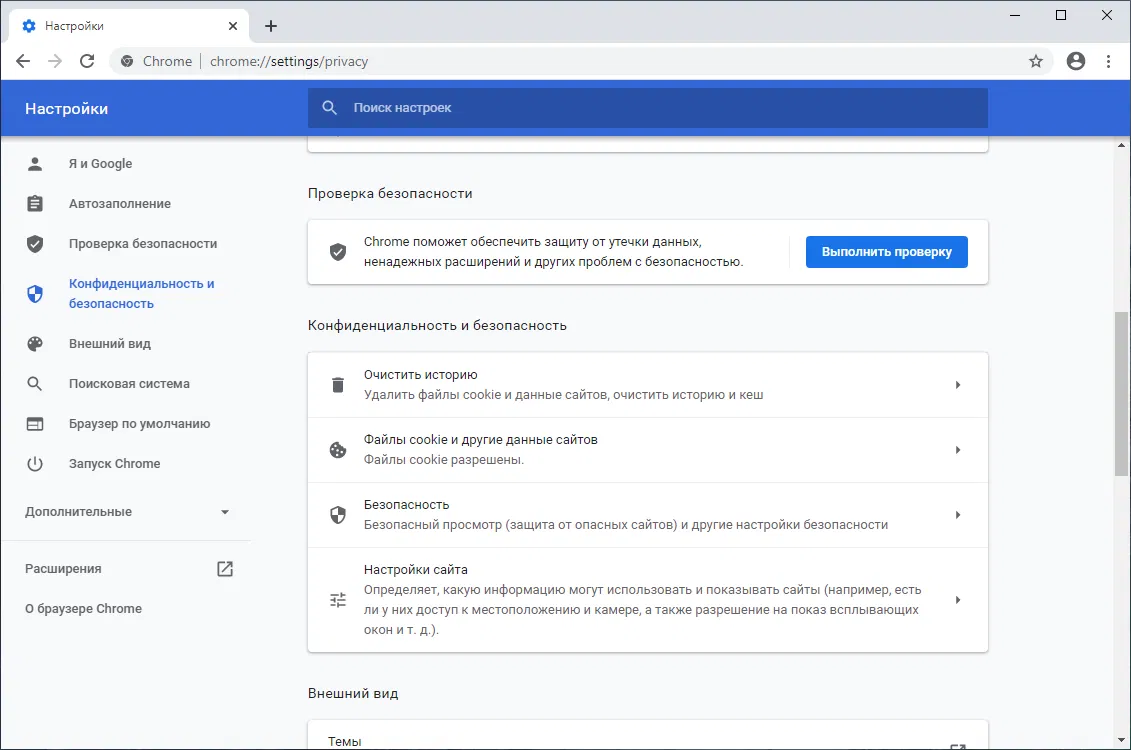Close the Настройки tab
This screenshot has height=750, width=1131.
click(x=233, y=26)
